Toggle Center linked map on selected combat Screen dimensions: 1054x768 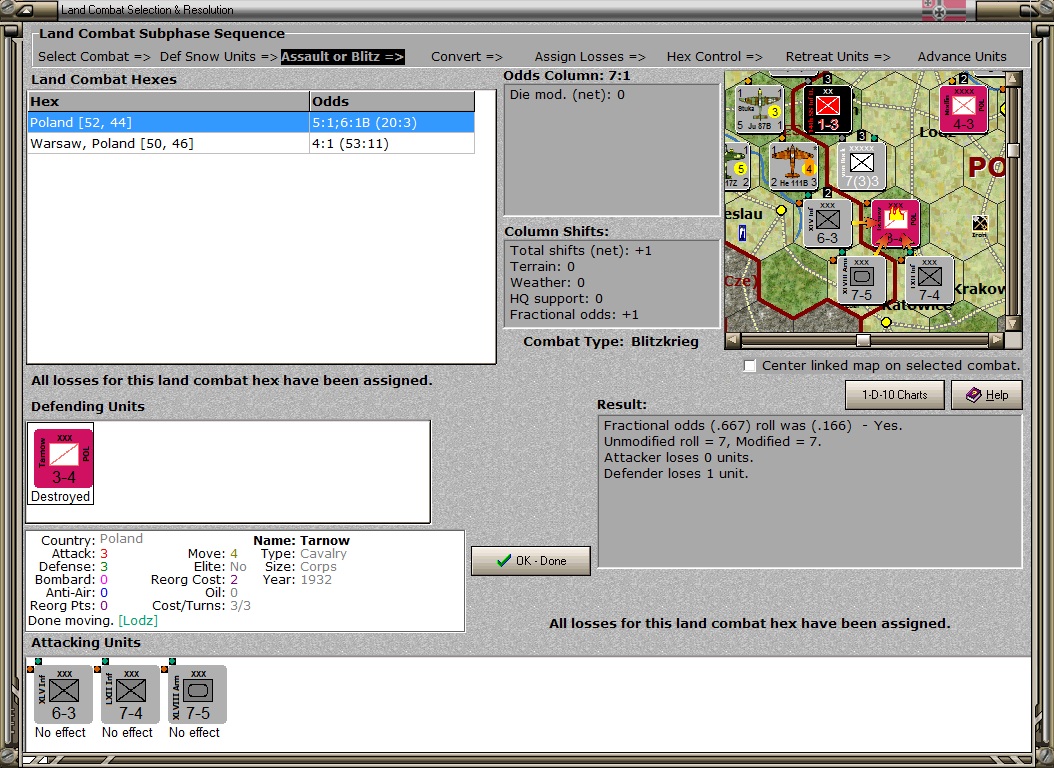(750, 366)
